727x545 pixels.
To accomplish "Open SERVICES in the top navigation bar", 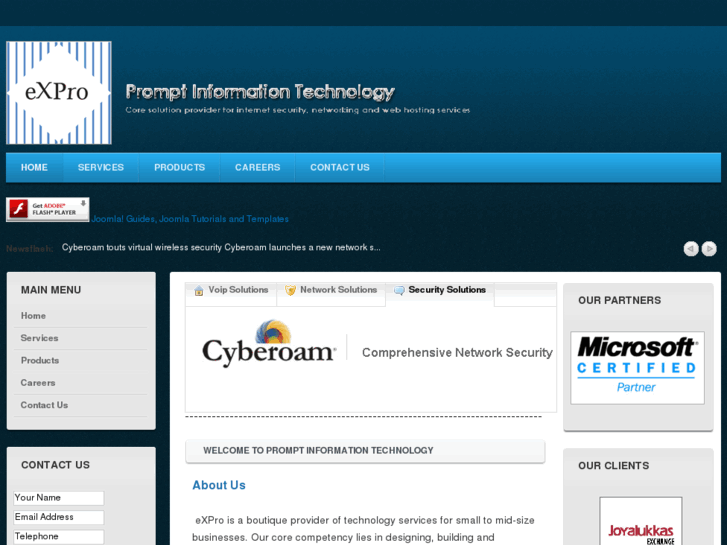I will 101,167.
